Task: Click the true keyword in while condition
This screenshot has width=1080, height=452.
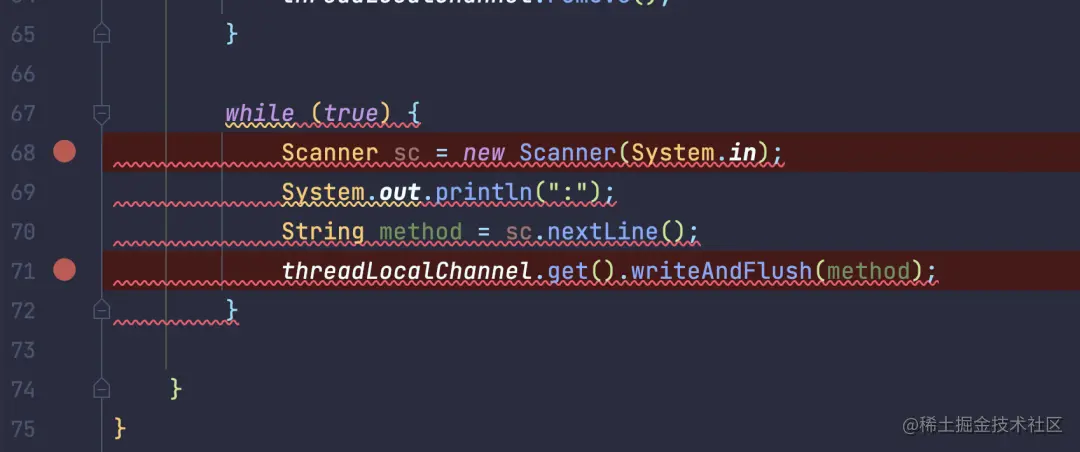Action: pyautogui.click(x=351, y=113)
